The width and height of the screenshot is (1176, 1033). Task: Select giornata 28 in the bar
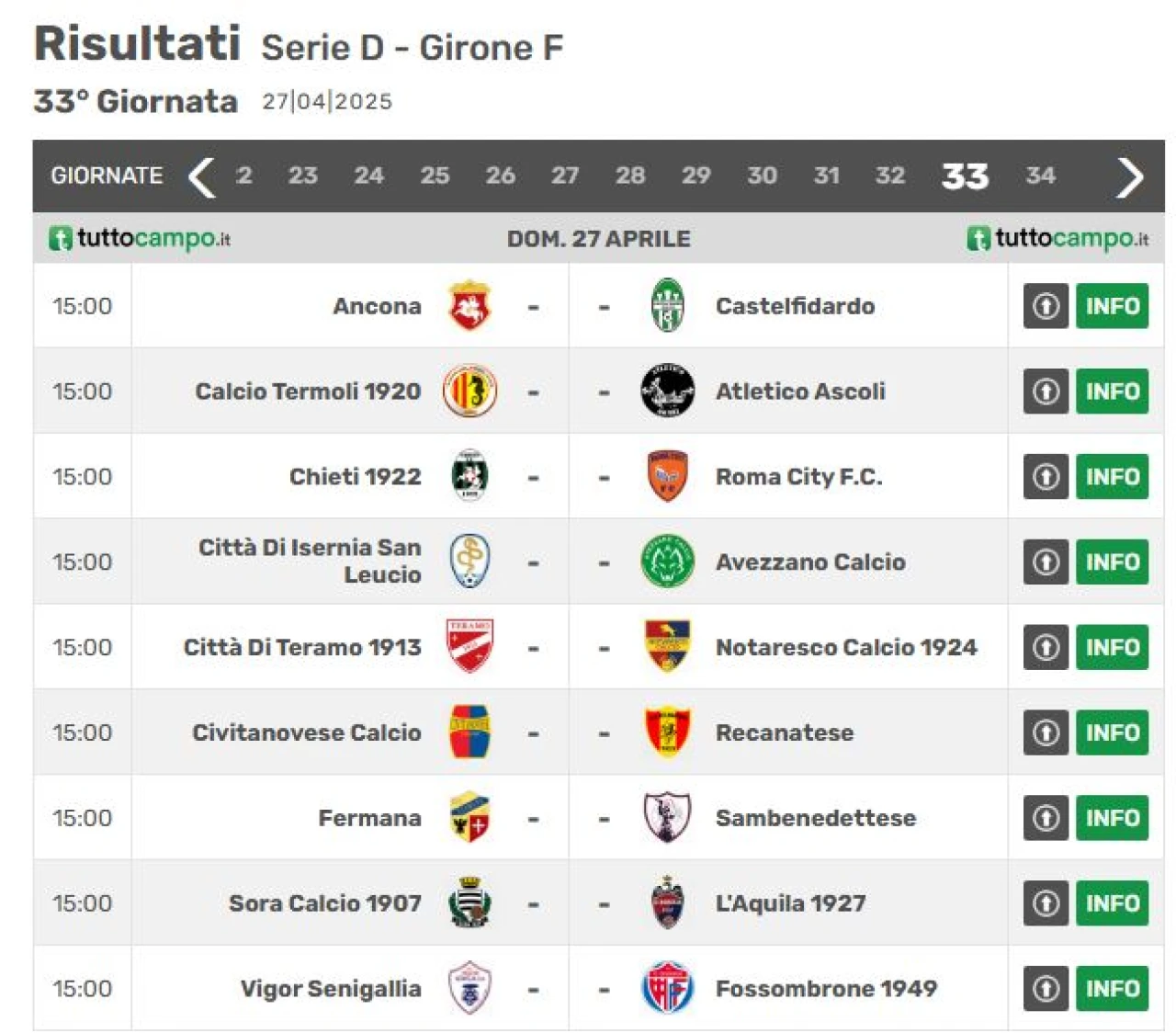[x=630, y=176]
